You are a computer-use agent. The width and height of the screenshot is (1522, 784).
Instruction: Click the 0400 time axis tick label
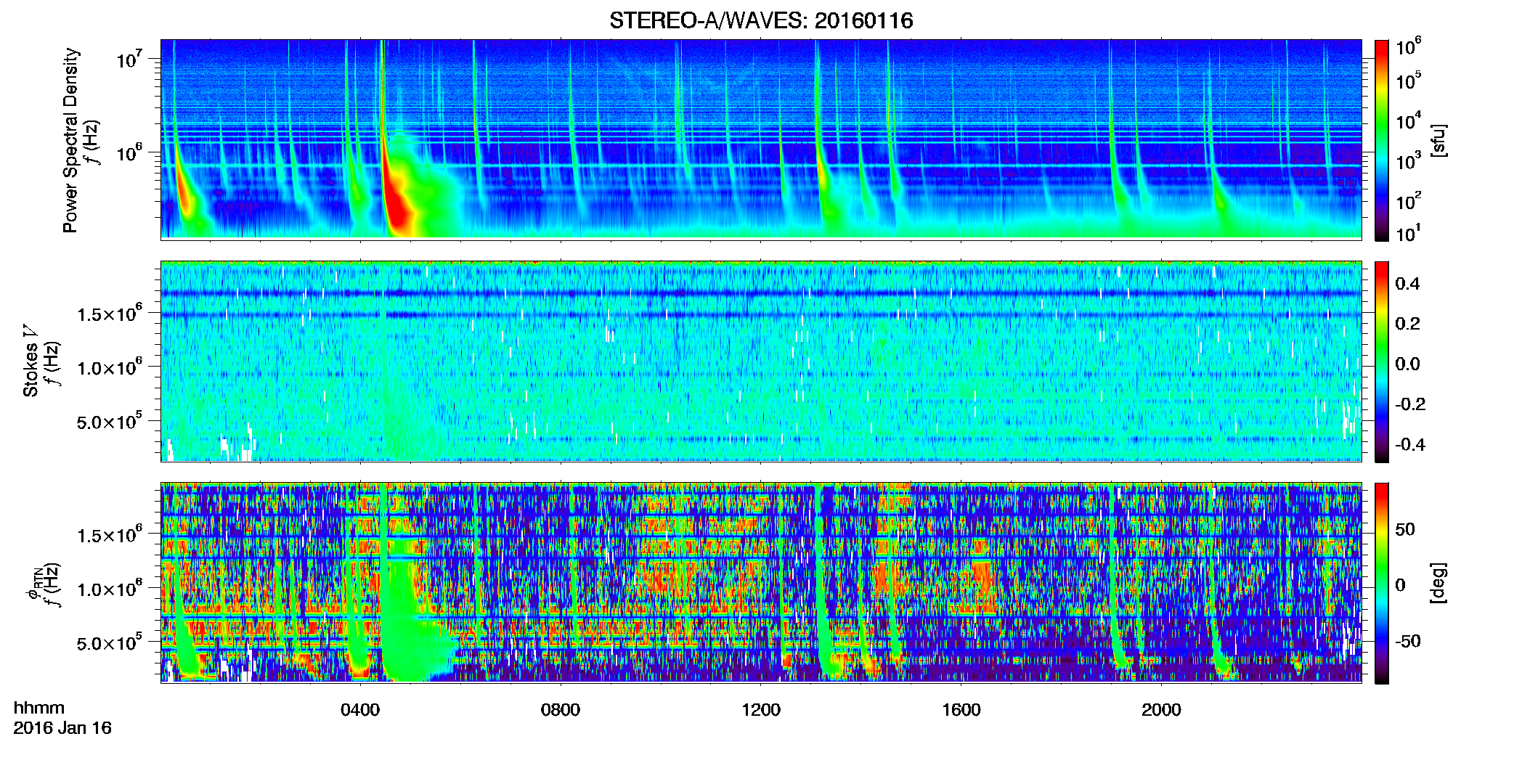pos(360,709)
